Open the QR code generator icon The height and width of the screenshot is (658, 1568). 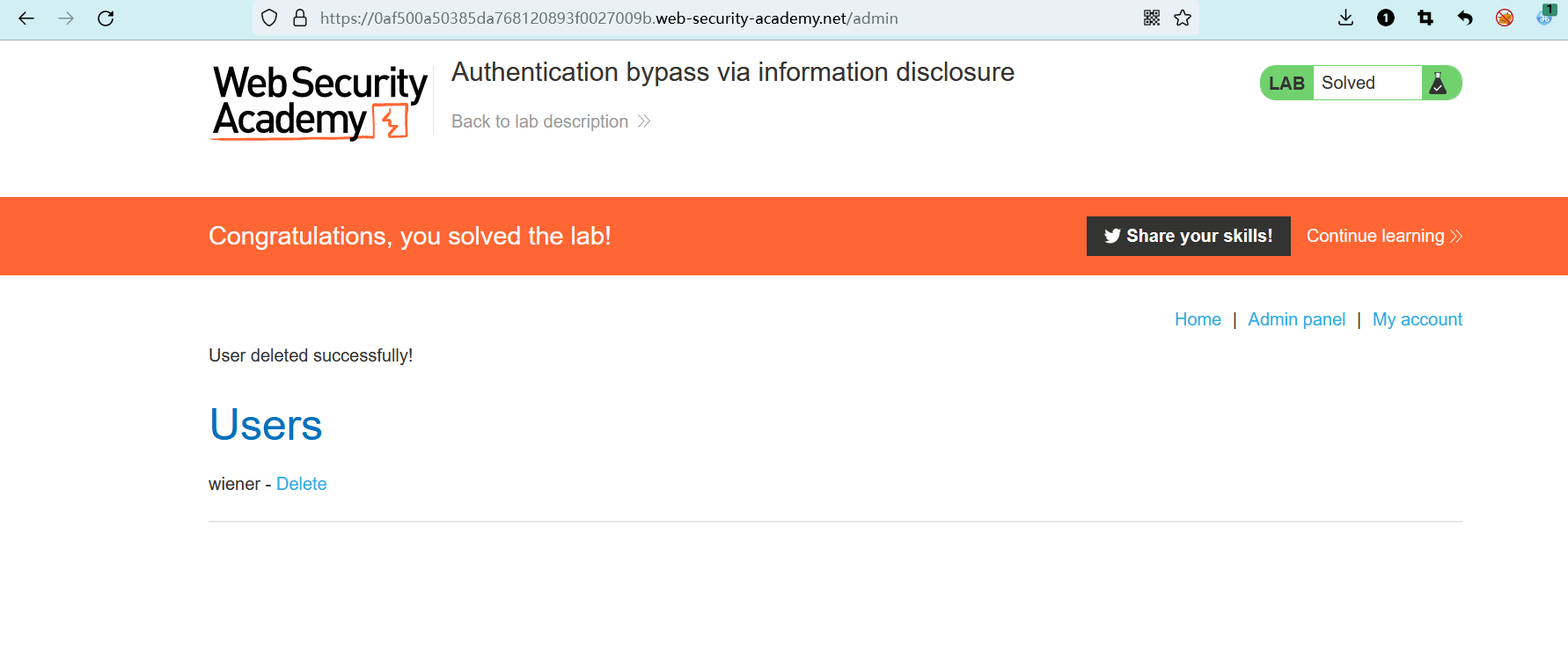(1152, 18)
